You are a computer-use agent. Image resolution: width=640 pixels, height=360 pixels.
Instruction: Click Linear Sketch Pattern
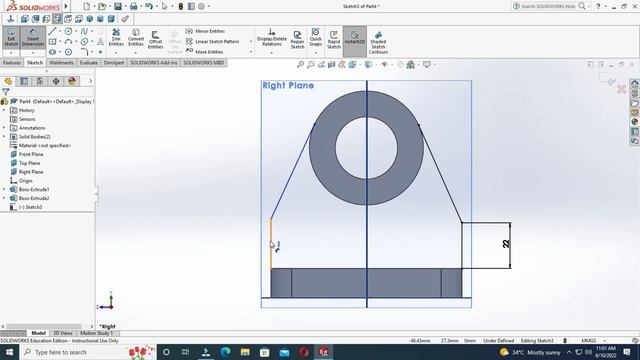212,42
